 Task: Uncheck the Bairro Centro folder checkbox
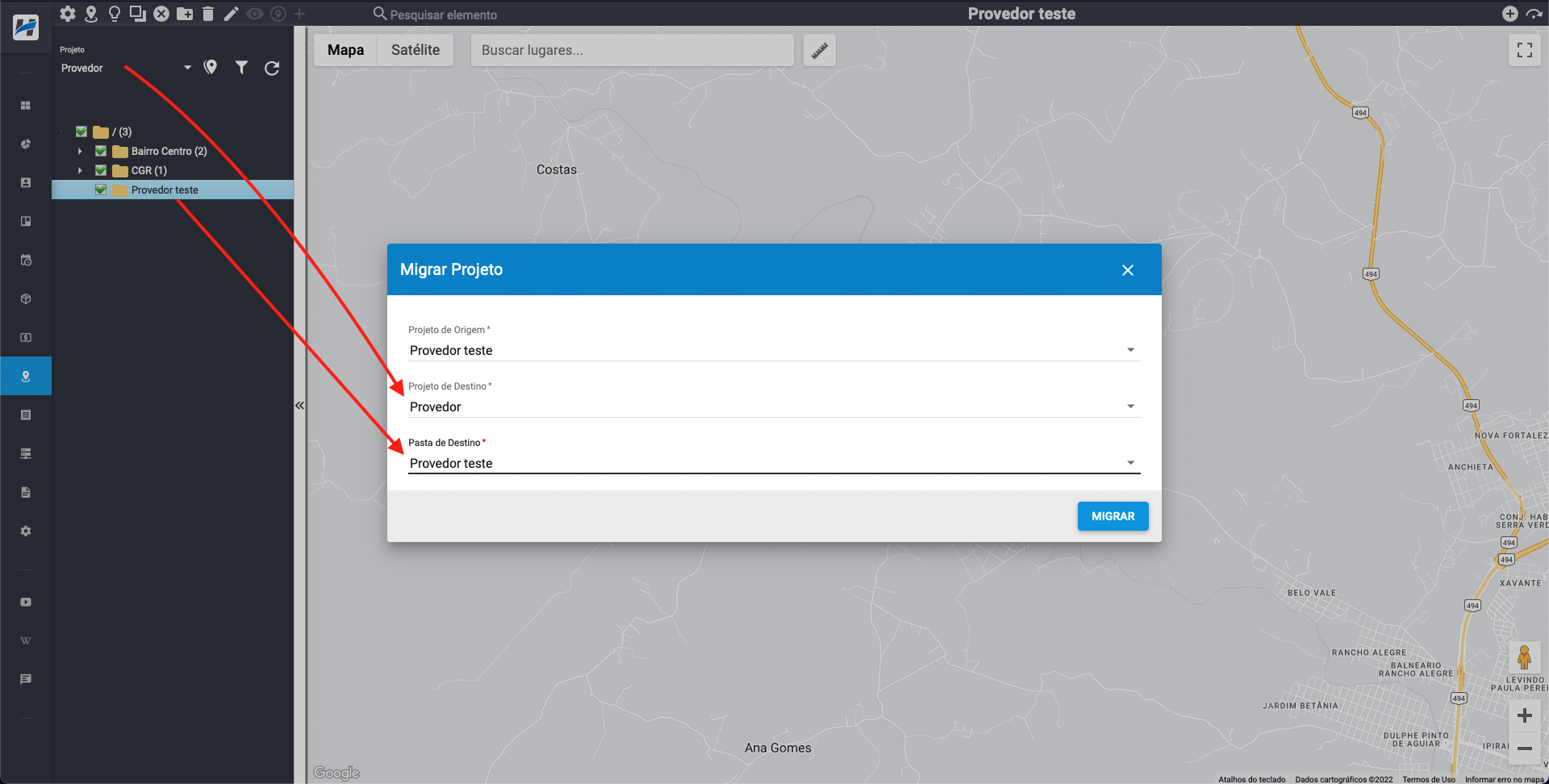pos(101,152)
